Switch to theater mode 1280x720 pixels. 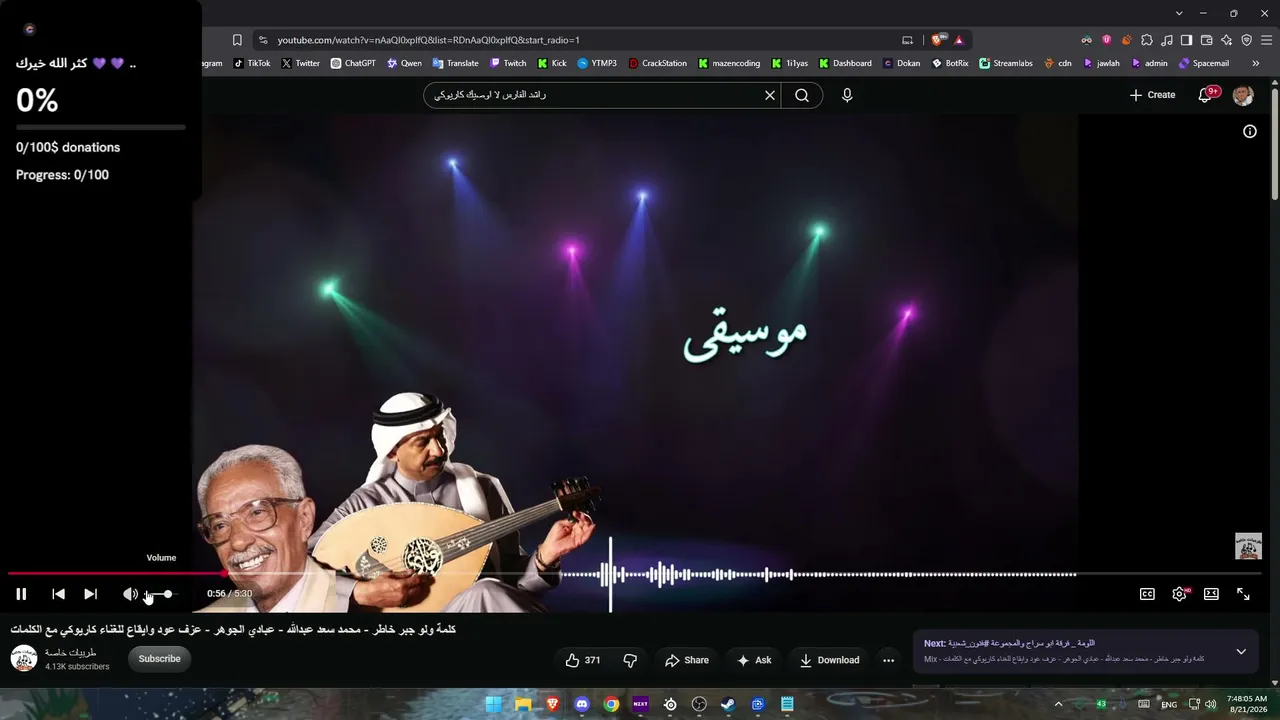[1211, 594]
